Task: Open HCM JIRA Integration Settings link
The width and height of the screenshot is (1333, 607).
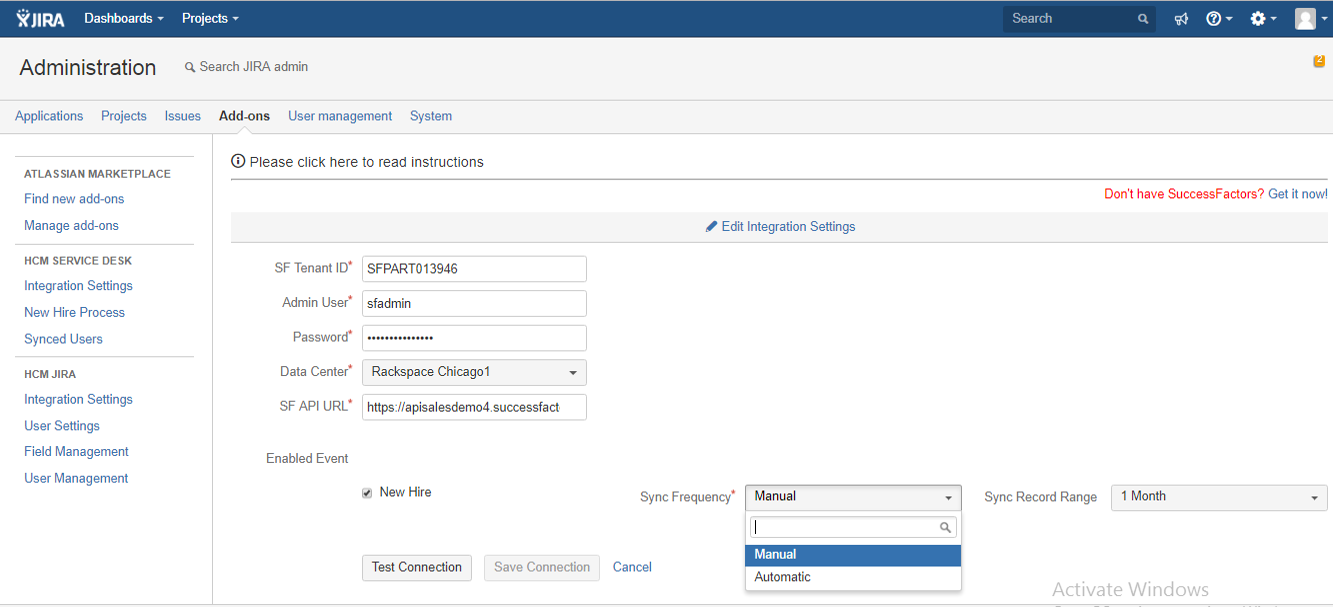Action: (x=78, y=400)
